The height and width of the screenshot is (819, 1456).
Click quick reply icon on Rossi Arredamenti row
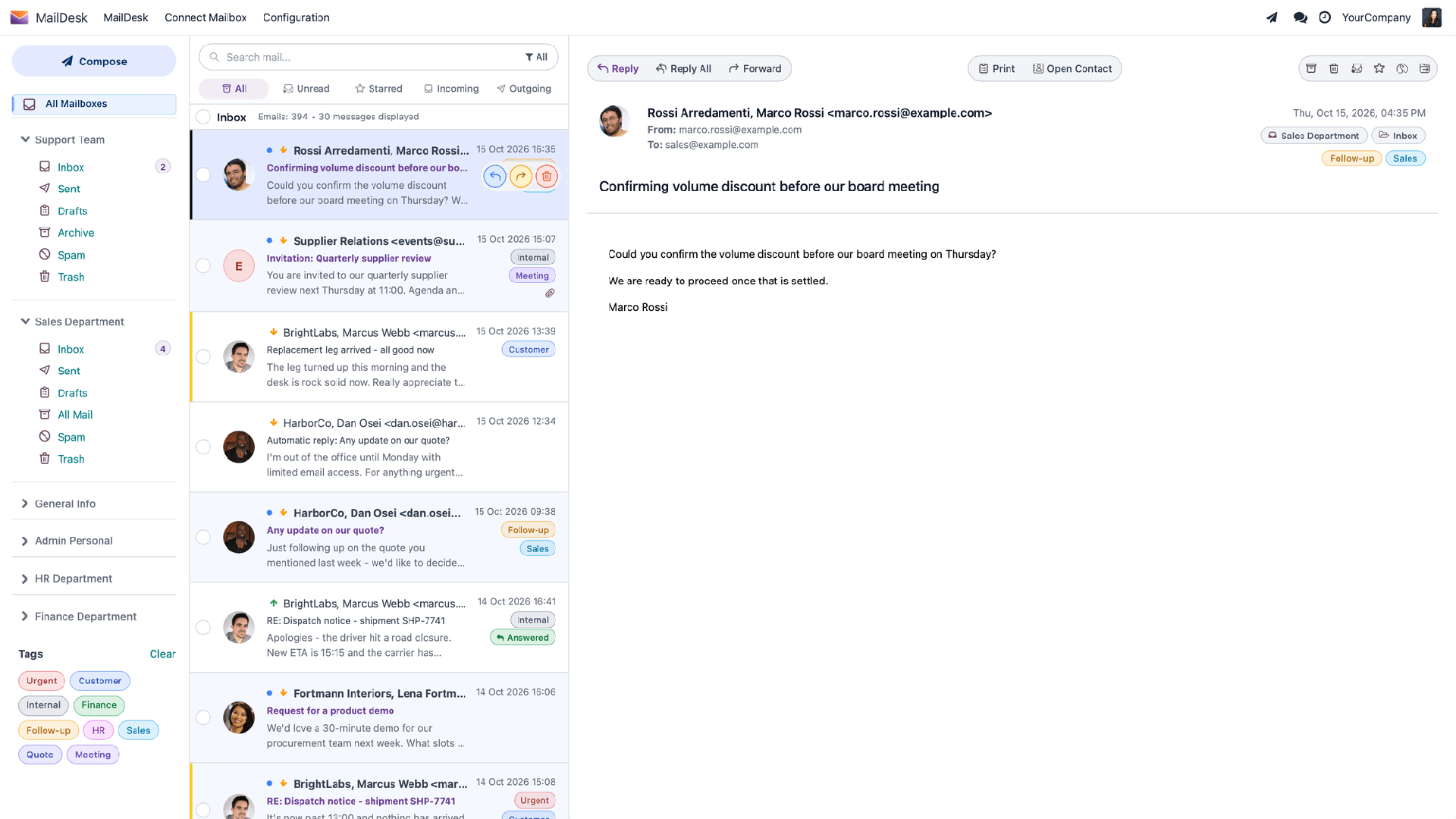point(494,177)
